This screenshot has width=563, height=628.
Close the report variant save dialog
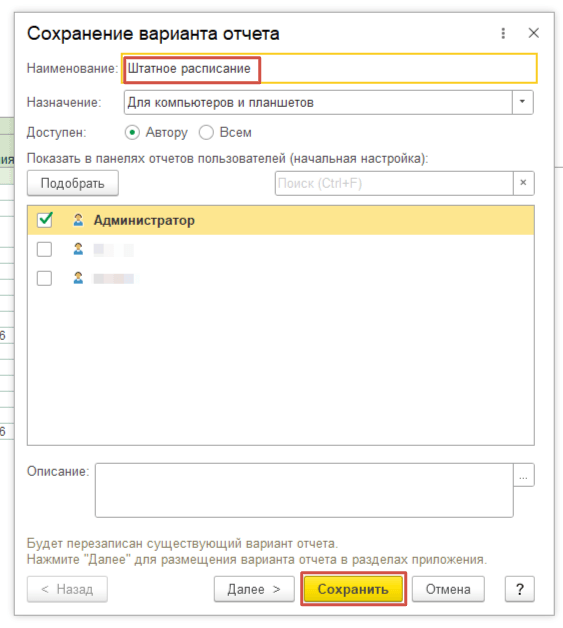click(x=533, y=33)
